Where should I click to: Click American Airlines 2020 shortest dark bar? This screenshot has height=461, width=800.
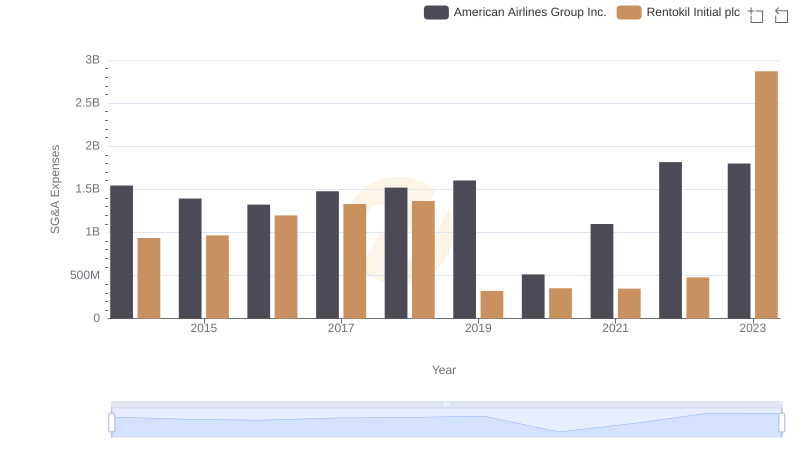[533, 296]
